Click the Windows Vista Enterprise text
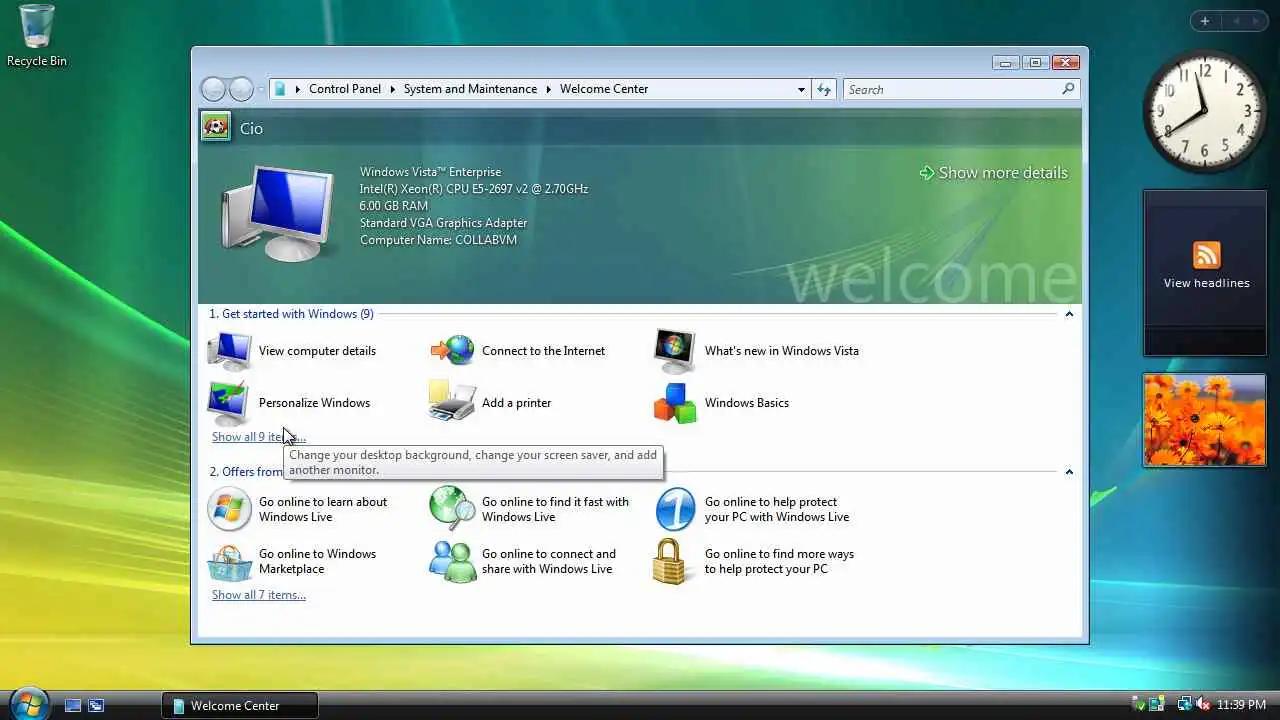Image resolution: width=1280 pixels, height=720 pixels. pos(430,172)
